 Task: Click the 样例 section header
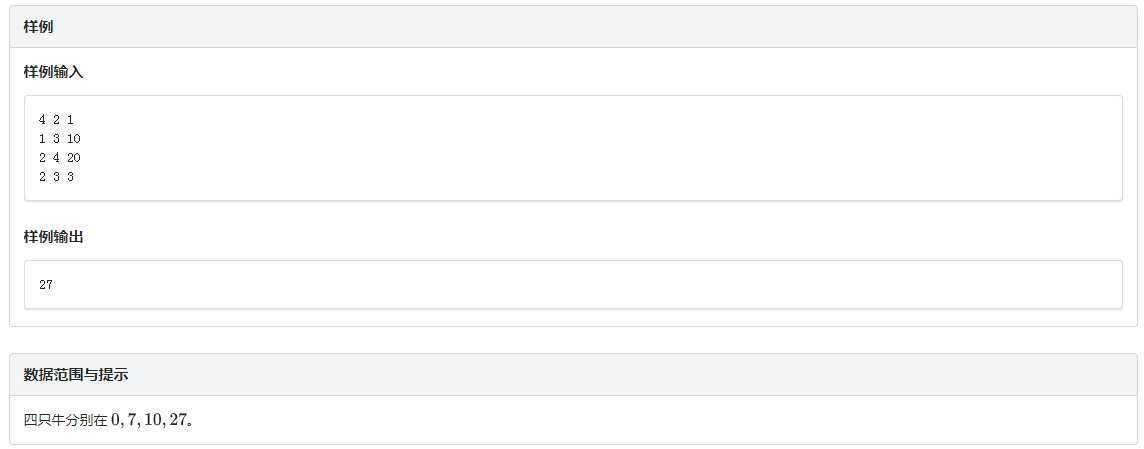pyautogui.click(x=38, y=27)
